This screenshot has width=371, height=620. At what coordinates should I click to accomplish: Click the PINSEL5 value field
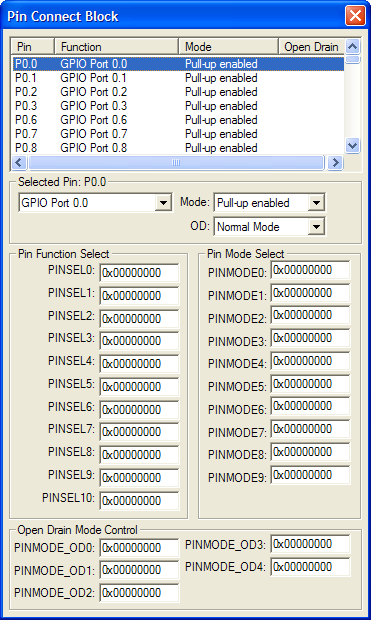coord(139,386)
